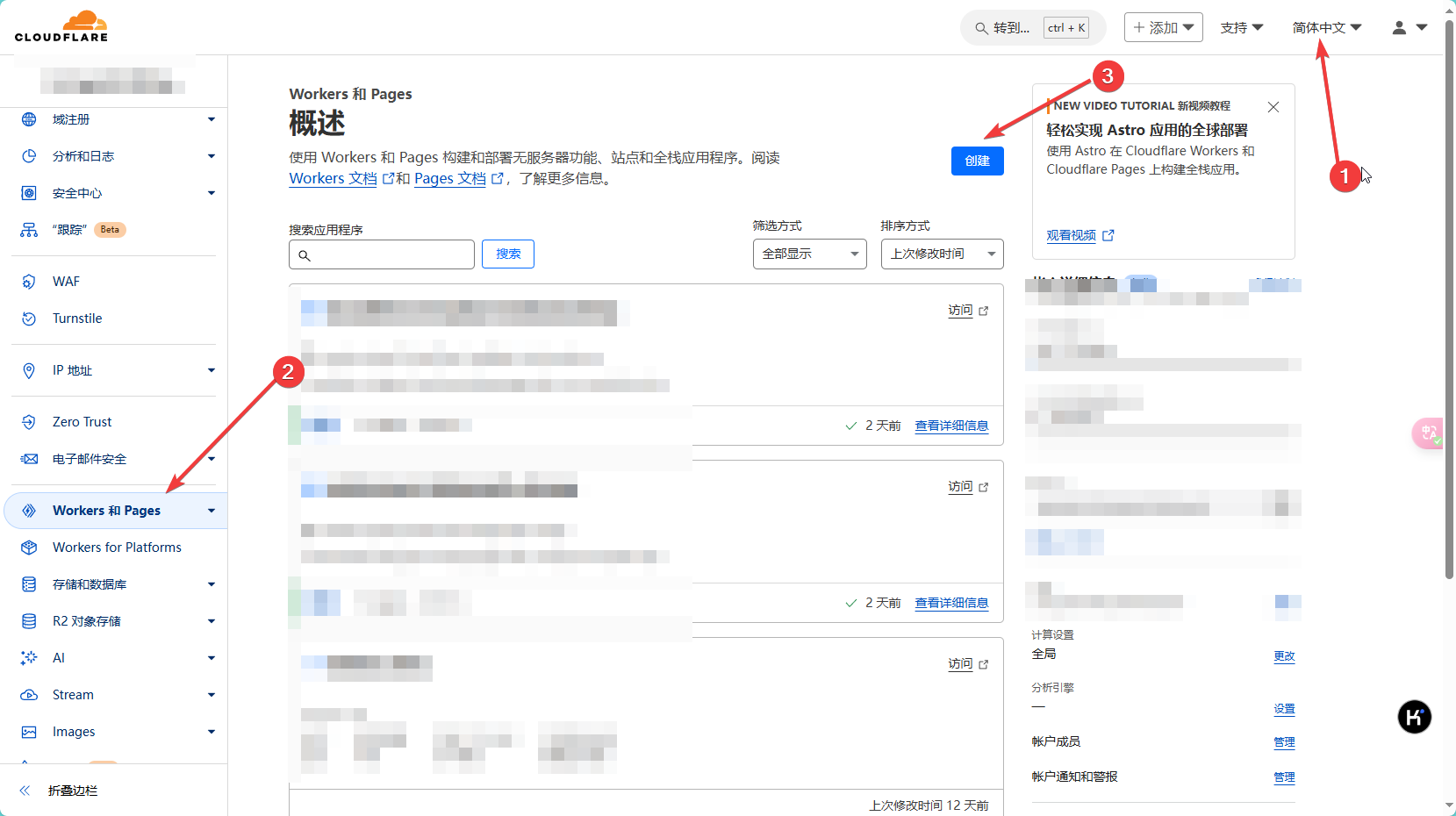The width and height of the screenshot is (1456, 816).
Task: Open the 排序方式 上次修改时间 dropdown
Action: (943, 254)
